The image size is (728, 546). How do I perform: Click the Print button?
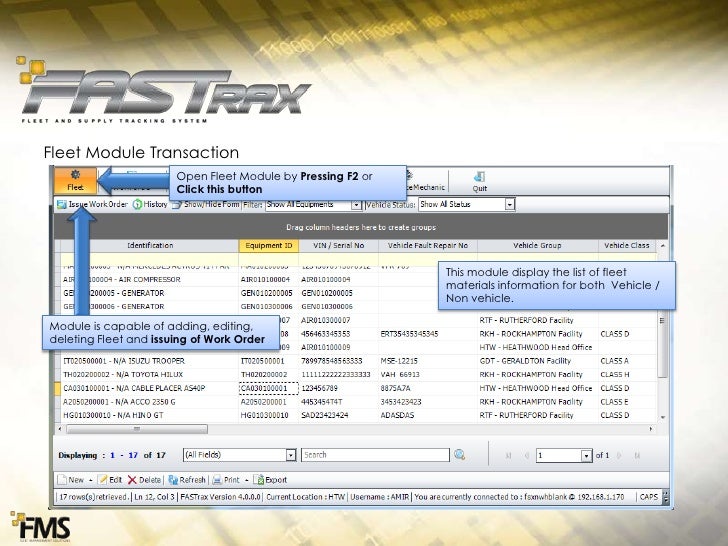(226, 480)
